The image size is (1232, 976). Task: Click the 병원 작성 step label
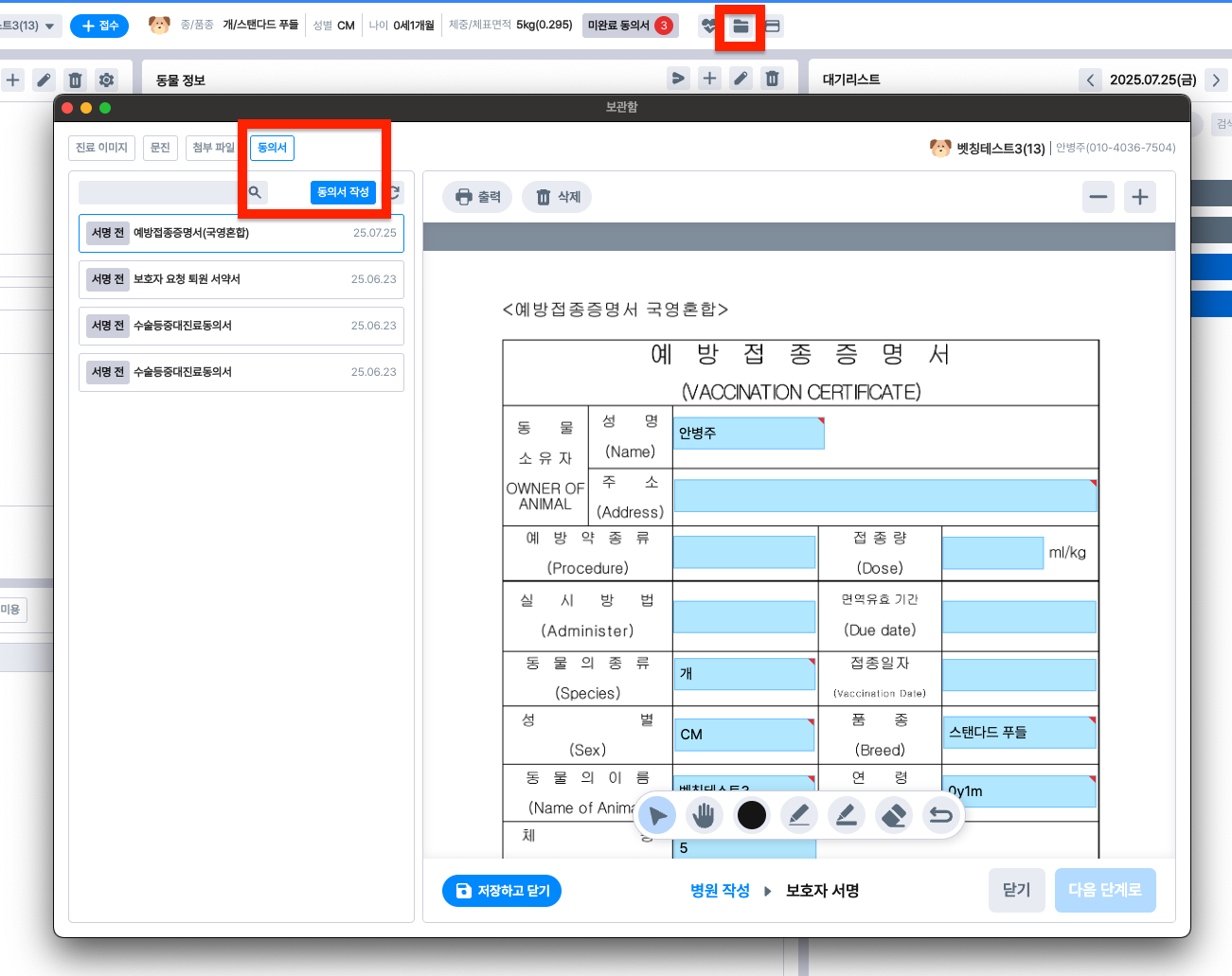pyautogui.click(x=720, y=891)
